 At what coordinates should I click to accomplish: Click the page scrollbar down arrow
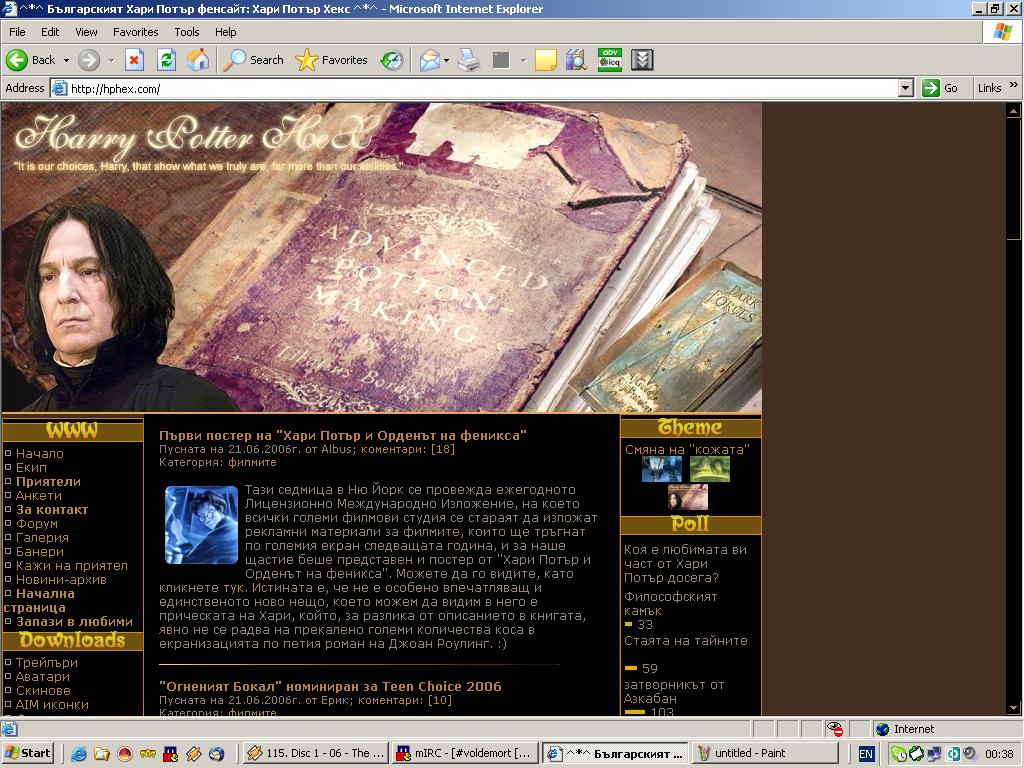(x=1013, y=708)
